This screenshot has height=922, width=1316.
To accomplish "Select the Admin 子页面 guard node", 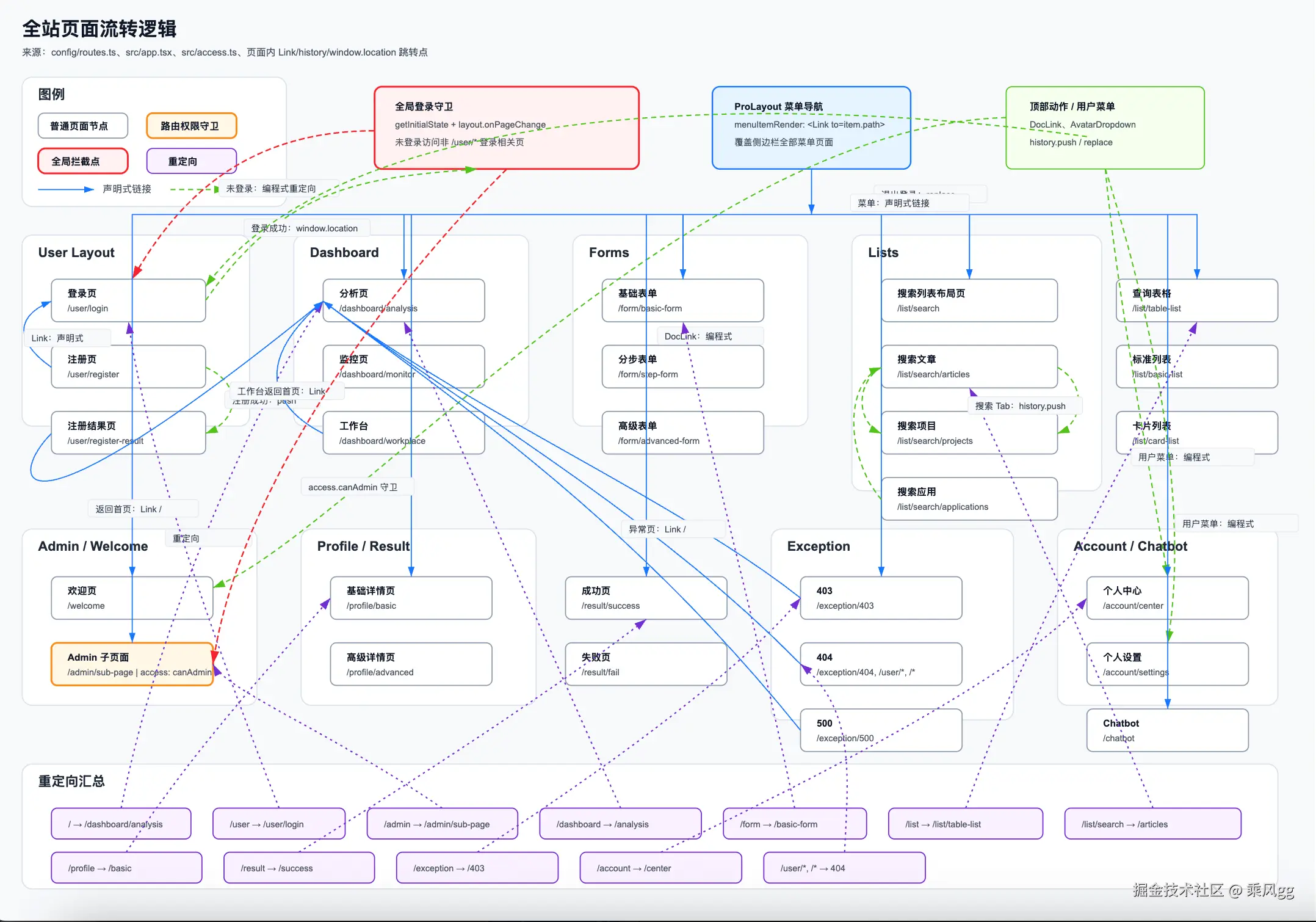I will [x=132, y=664].
